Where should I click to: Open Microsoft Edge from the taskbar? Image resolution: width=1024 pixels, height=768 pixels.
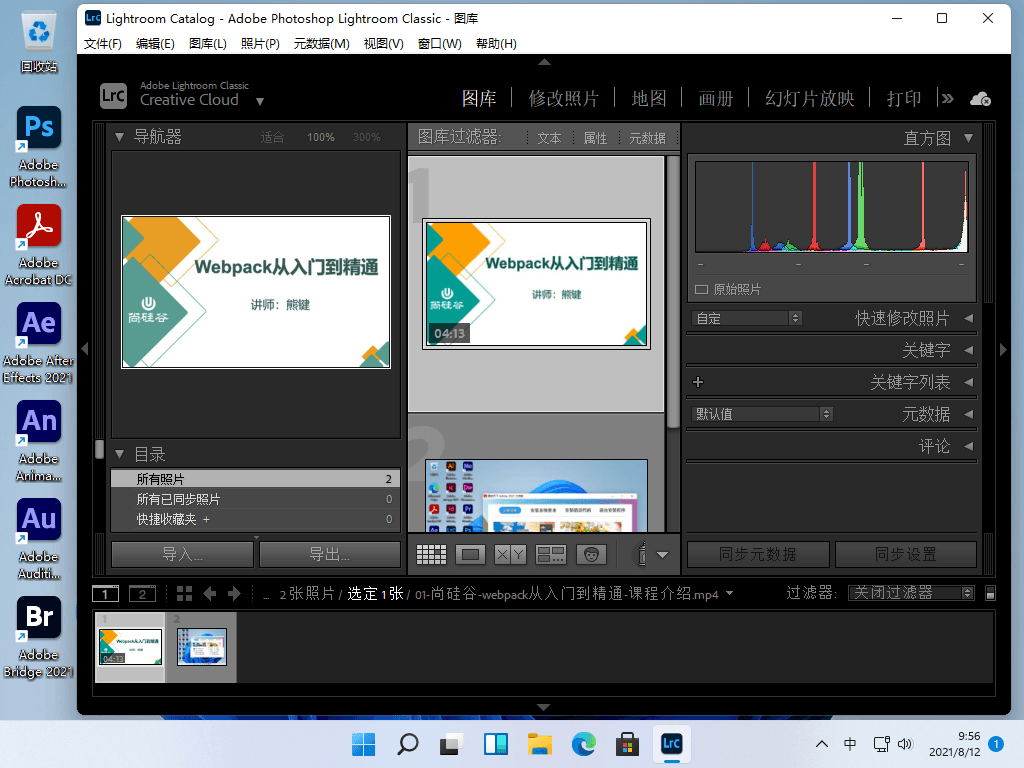tap(584, 744)
